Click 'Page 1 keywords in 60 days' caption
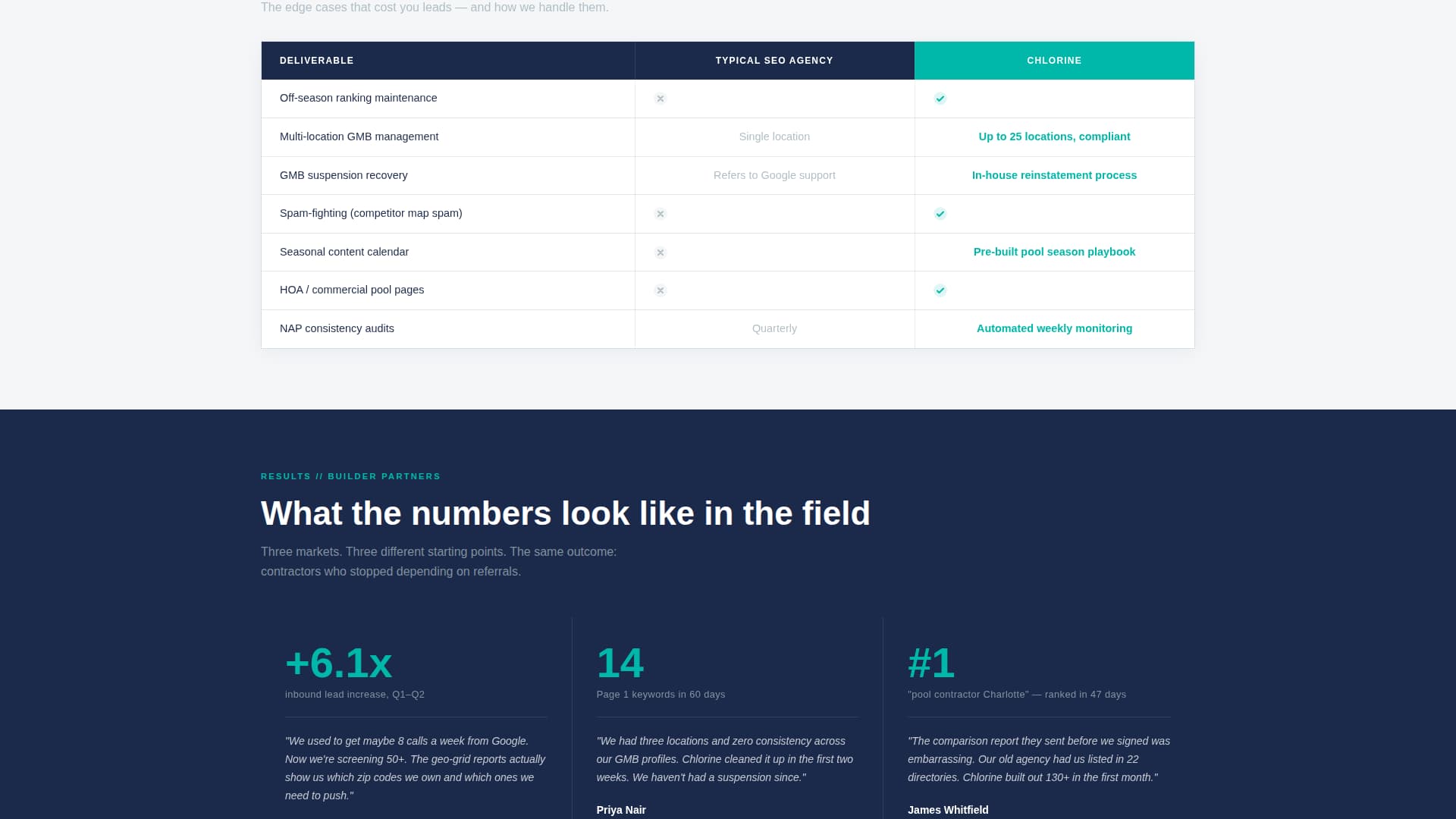 point(661,695)
